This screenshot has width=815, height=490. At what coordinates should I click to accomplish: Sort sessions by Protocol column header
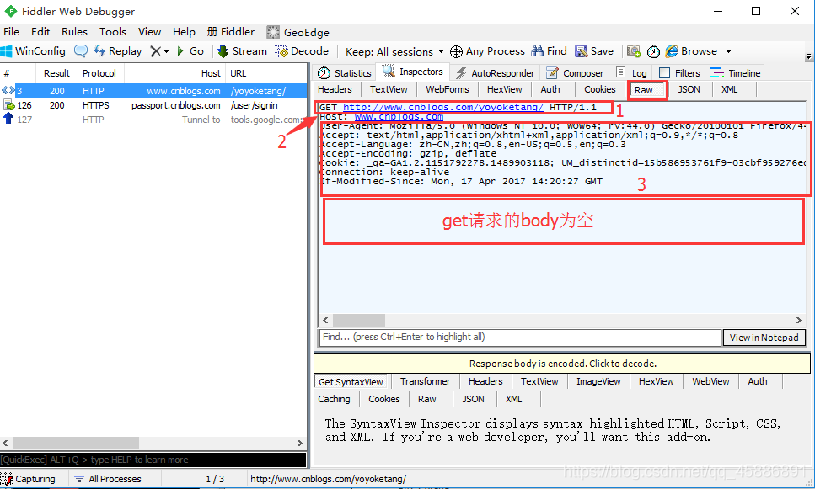[98, 73]
